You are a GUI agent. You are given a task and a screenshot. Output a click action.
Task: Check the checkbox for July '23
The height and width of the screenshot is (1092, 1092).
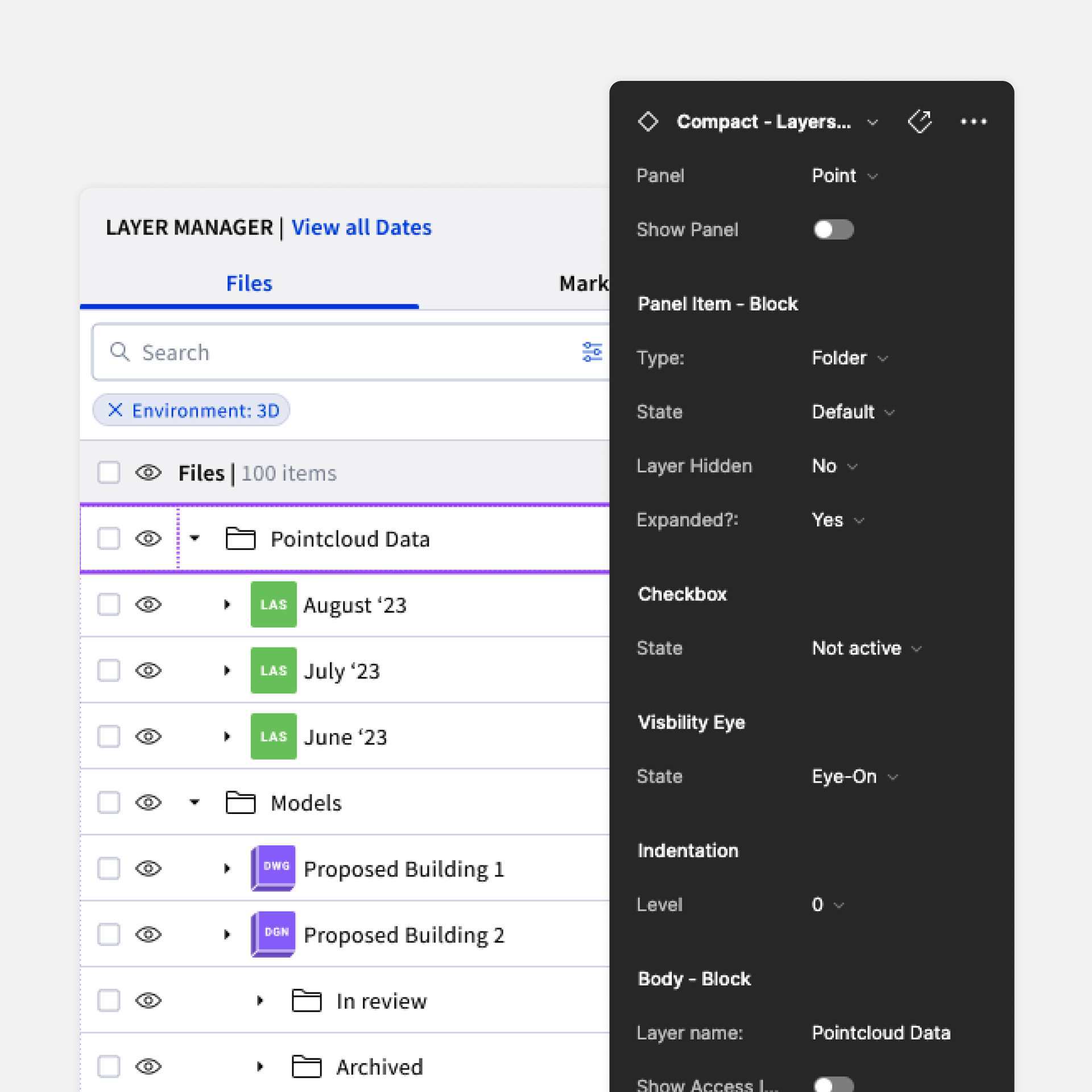pos(109,671)
